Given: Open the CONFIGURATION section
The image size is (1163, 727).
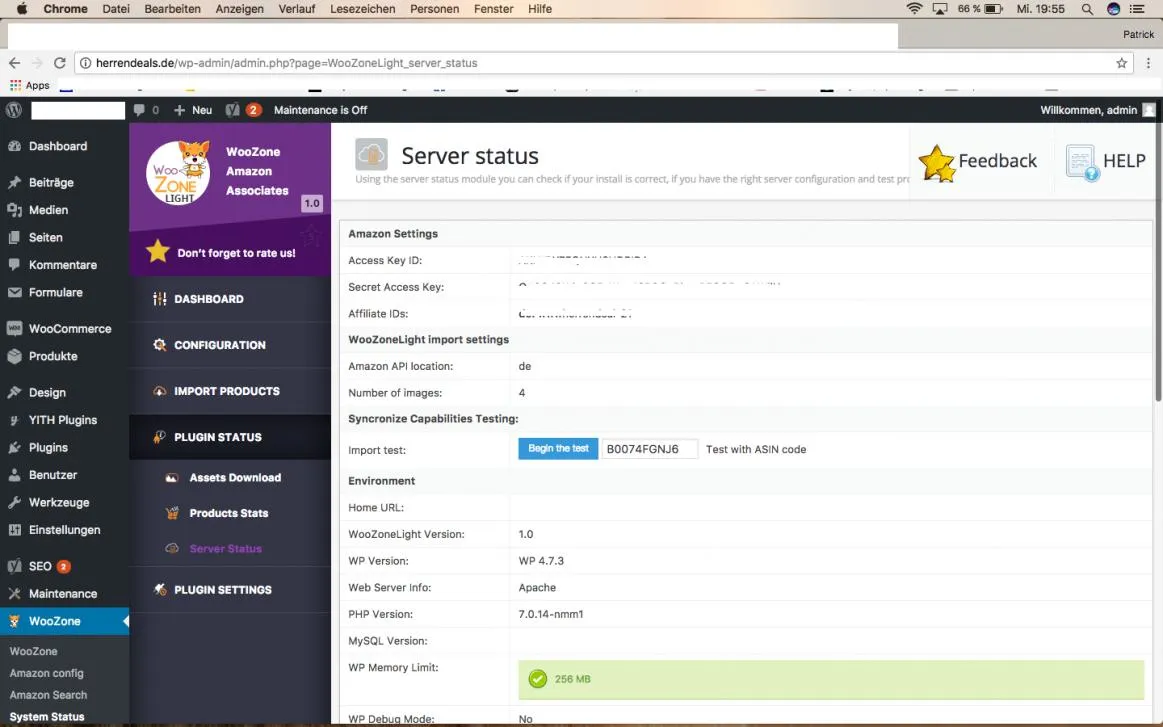Looking at the screenshot, I should [220, 345].
